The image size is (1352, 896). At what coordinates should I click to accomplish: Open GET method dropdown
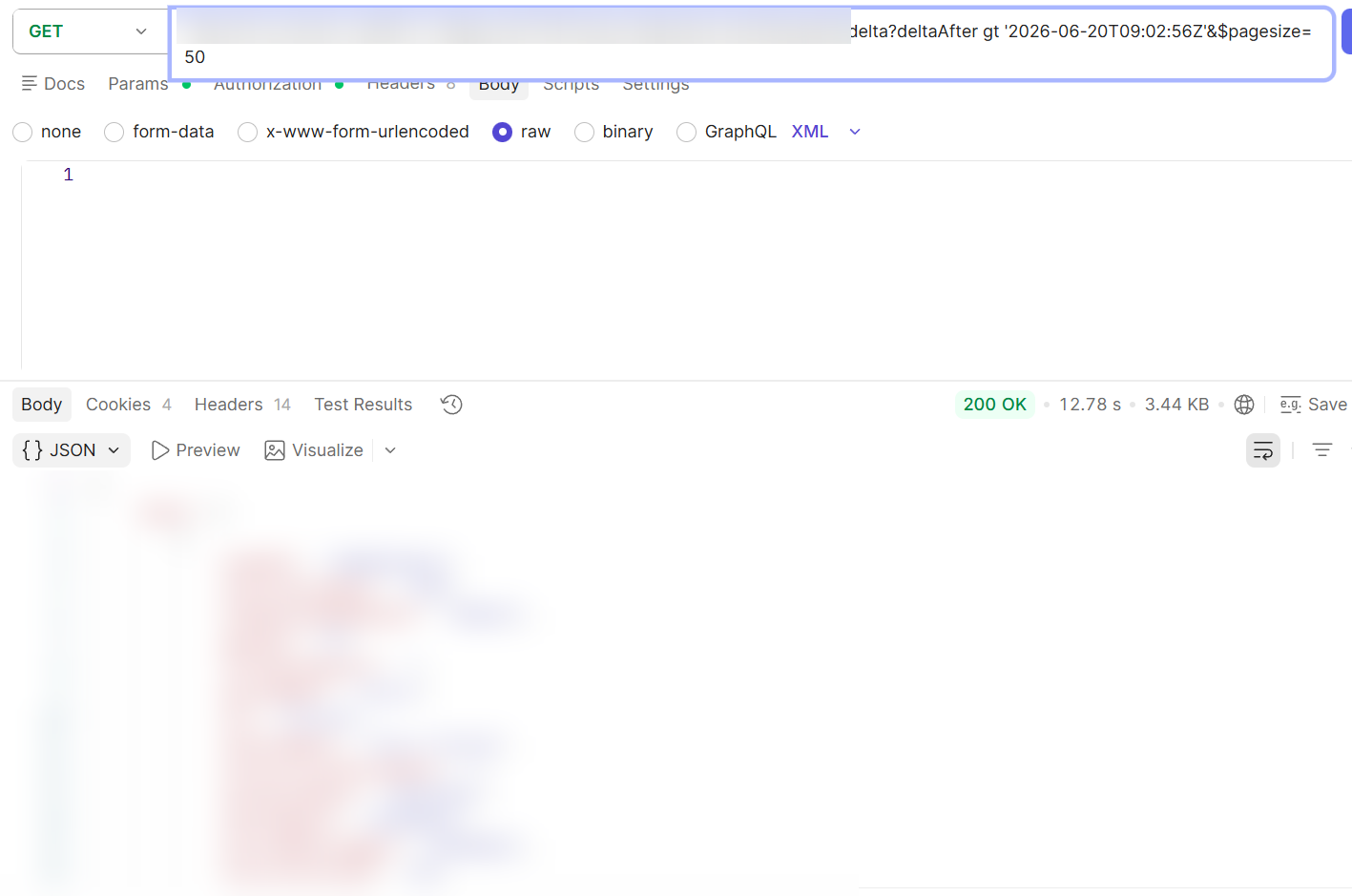pos(87,31)
